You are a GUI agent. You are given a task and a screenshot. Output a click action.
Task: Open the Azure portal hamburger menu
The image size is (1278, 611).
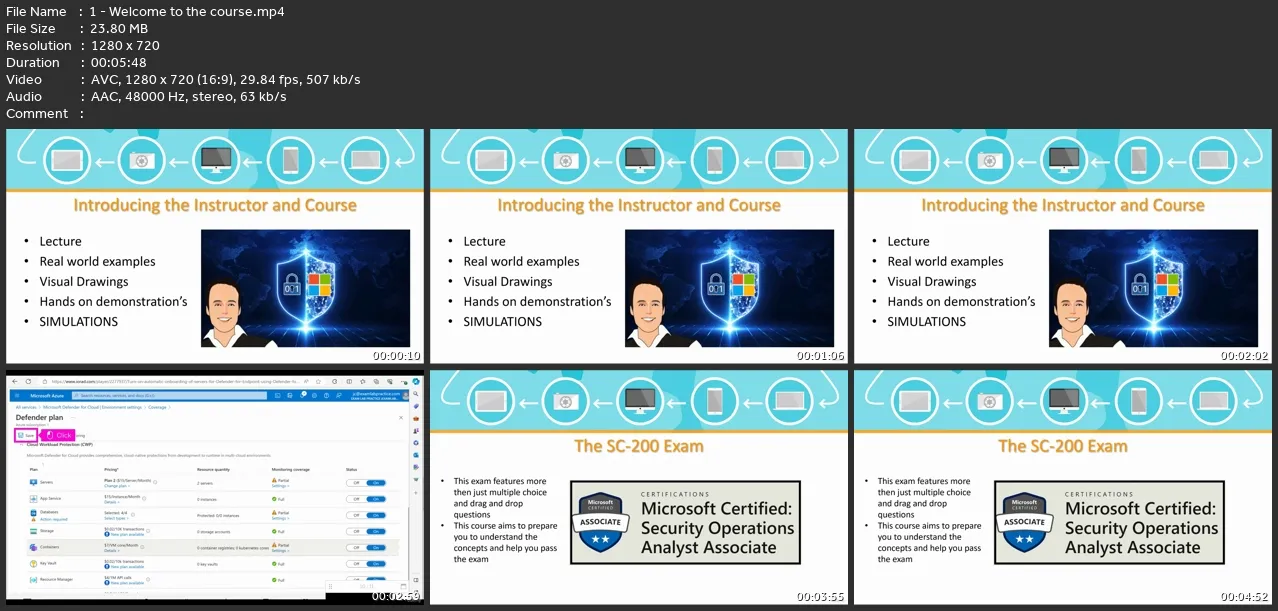(x=17, y=395)
